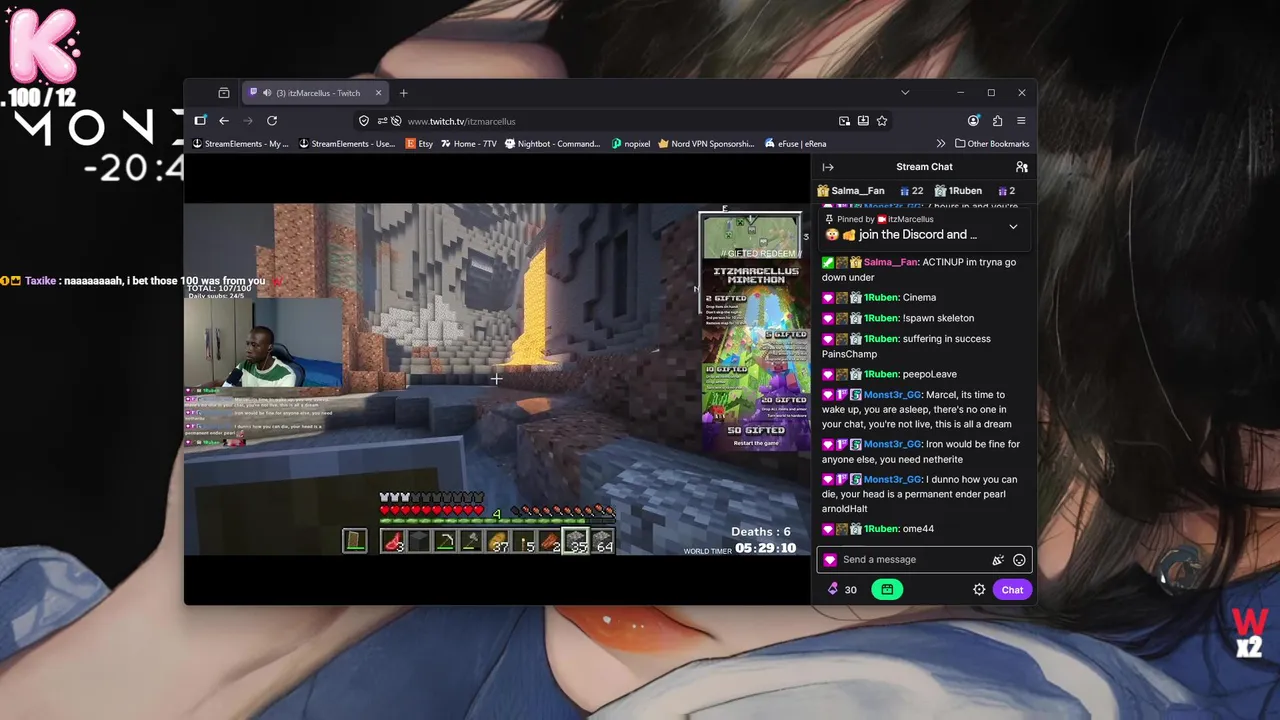This screenshot has width=1280, height=720.
Task: Show more bookmarks chevron
Action: coord(940,144)
